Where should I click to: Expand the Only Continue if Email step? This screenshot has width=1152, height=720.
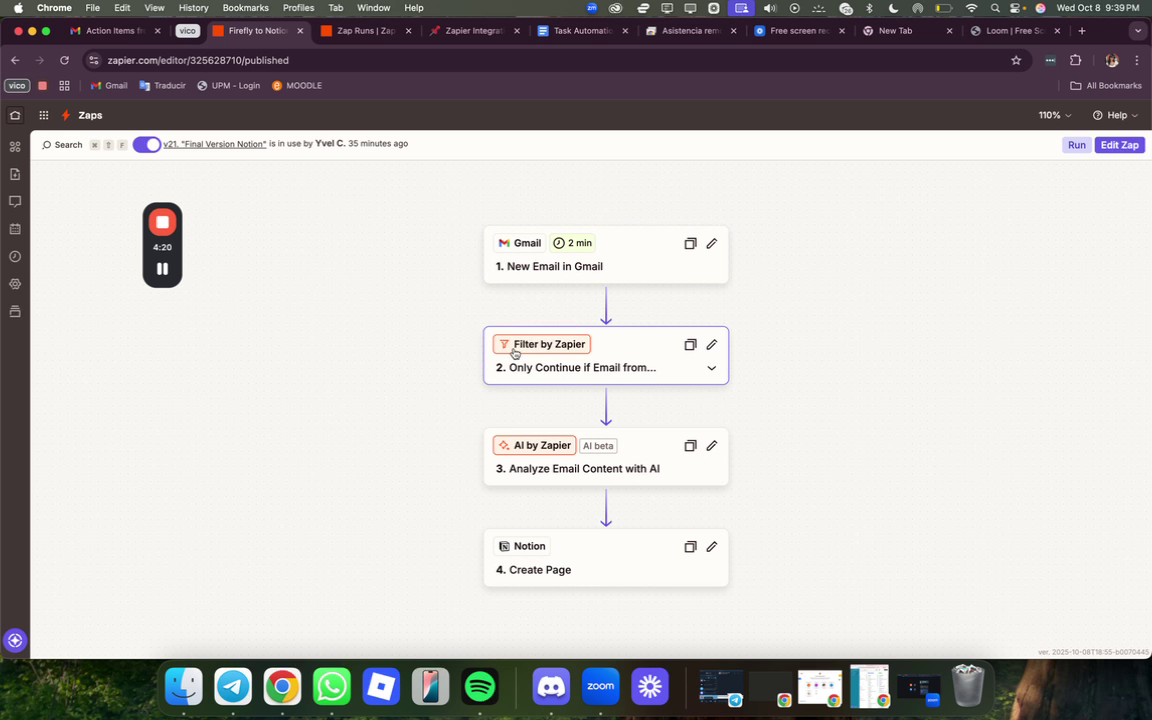(711, 368)
